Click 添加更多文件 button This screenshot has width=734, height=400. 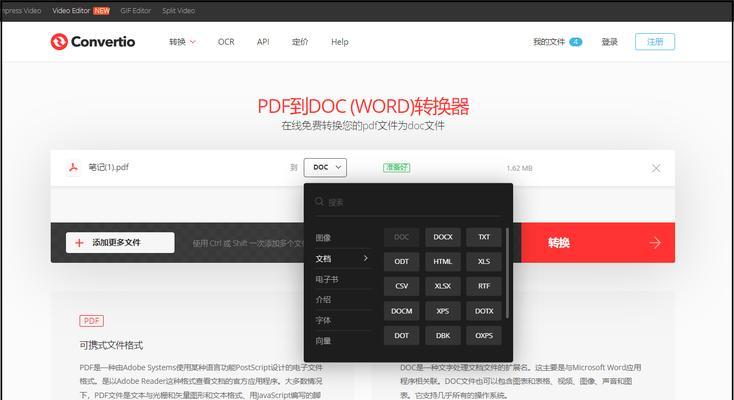click(x=120, y=243)
